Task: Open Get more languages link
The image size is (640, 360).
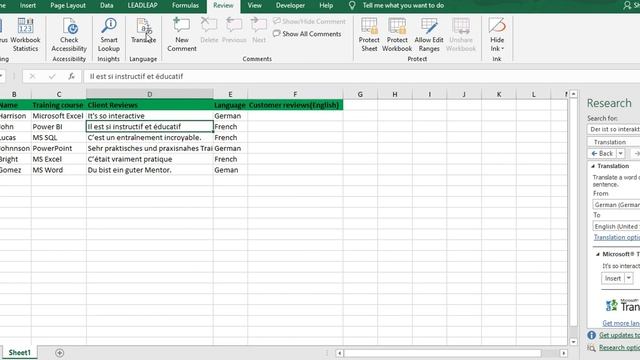Action: click(621, 323)
